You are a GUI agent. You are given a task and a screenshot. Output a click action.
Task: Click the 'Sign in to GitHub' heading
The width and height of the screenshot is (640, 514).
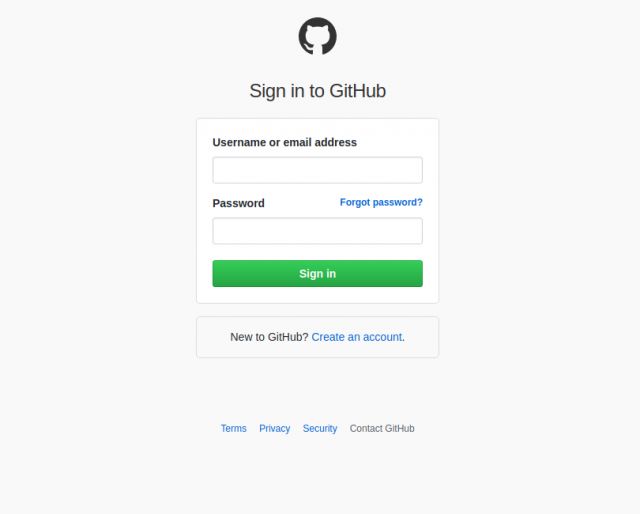pos(318,91)
